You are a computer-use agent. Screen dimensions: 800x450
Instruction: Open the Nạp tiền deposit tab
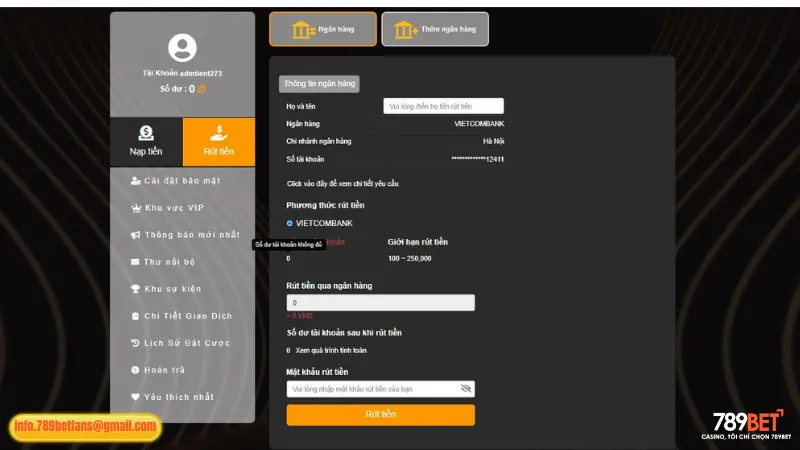click(x=146, y=142)
